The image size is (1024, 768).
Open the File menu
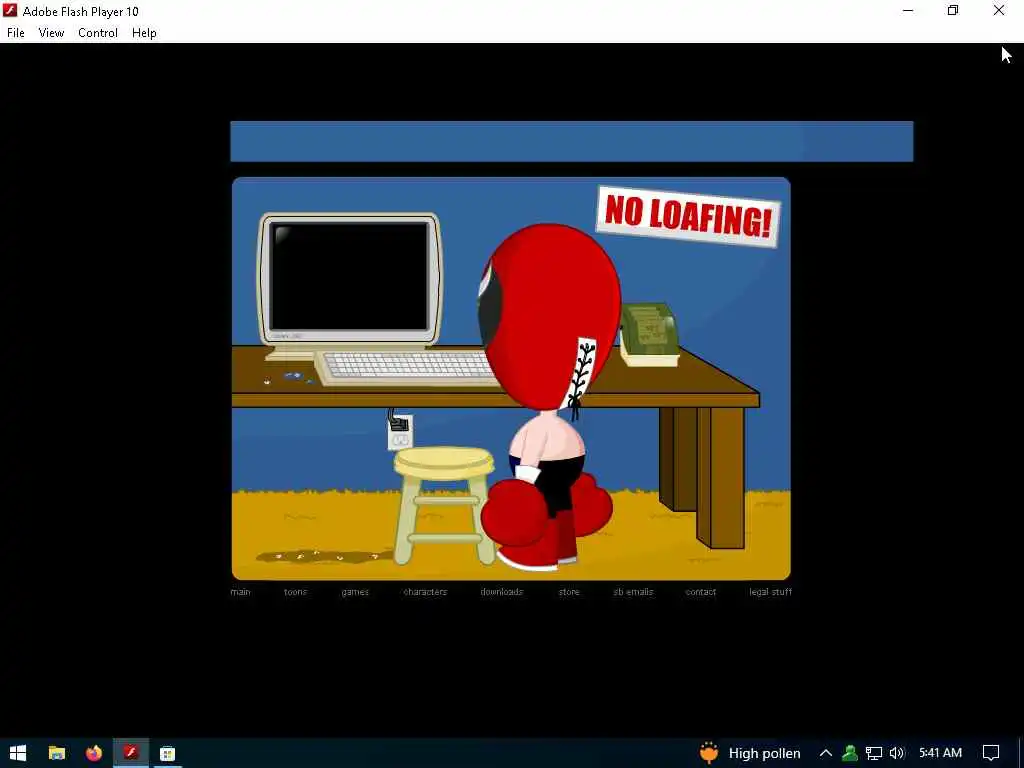click(x=16, y=33)
